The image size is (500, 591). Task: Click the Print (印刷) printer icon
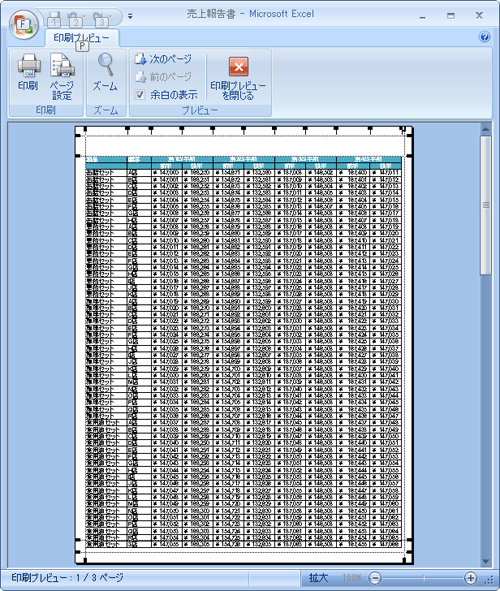click(x=29, y=72)
